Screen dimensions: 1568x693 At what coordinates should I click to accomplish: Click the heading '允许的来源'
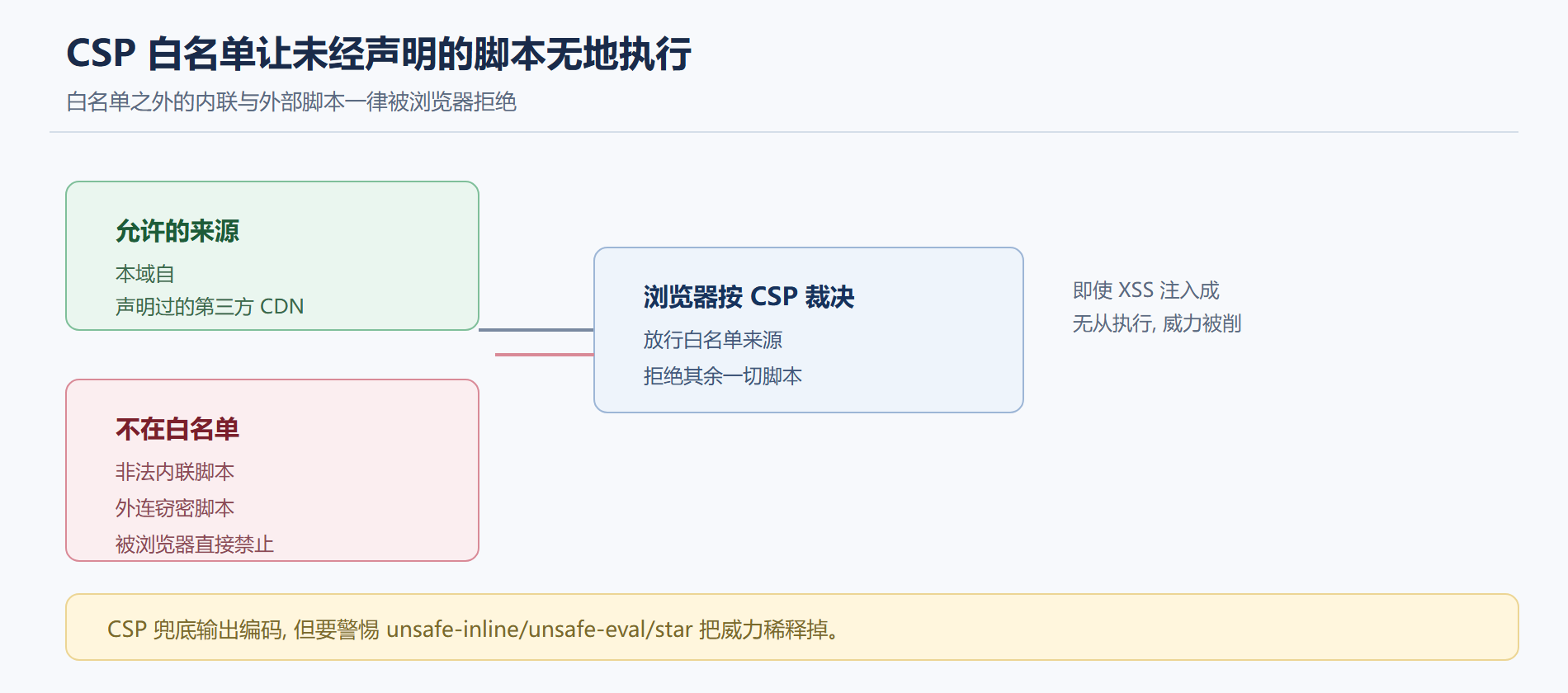coord(177,231)
